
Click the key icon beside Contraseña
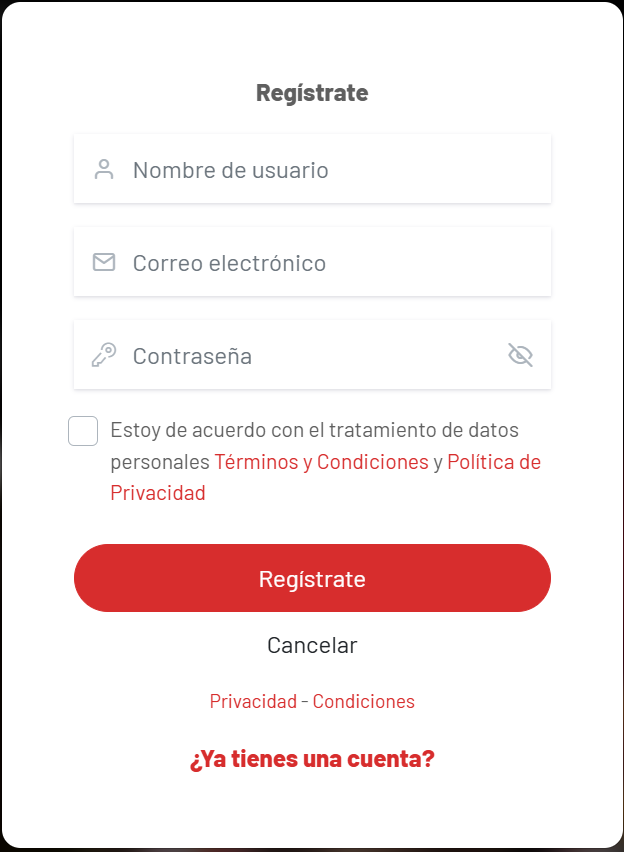[x=104, y=355]
